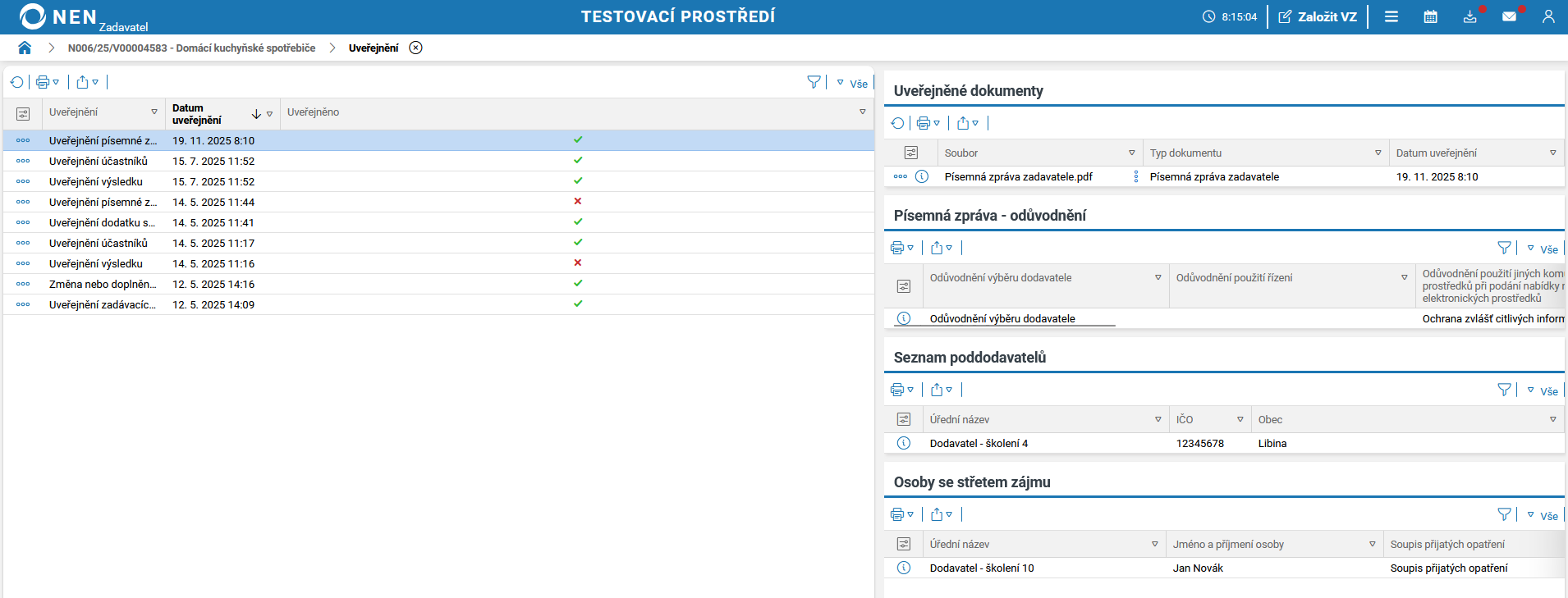Click the NEN logo
1568x598 pixels.
click(x=57, y=16)
